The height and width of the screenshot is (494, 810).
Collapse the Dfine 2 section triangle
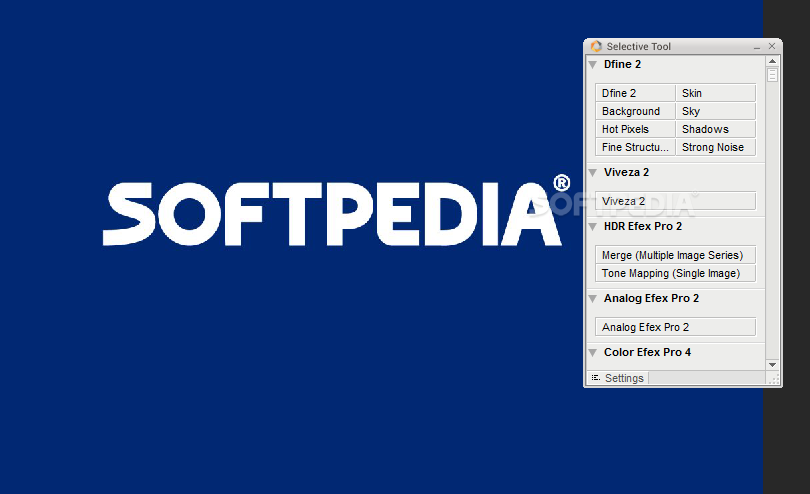[593, 65]
